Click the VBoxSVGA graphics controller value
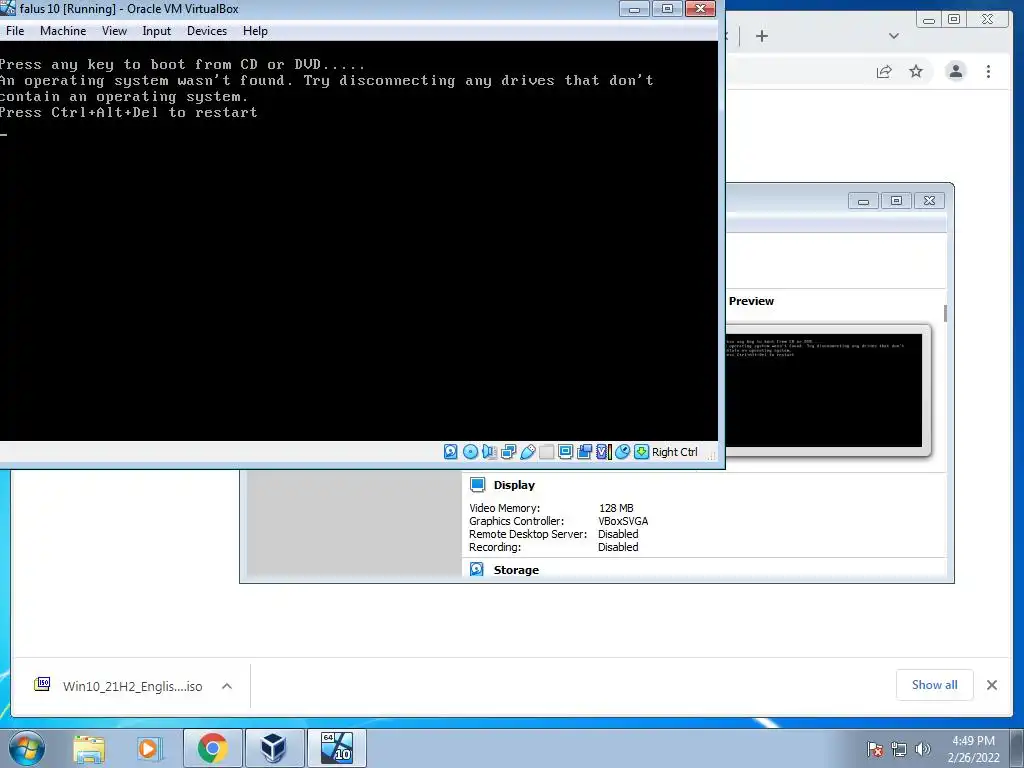Viewport: 1024px width, 768px height. [x=623, y=521]
